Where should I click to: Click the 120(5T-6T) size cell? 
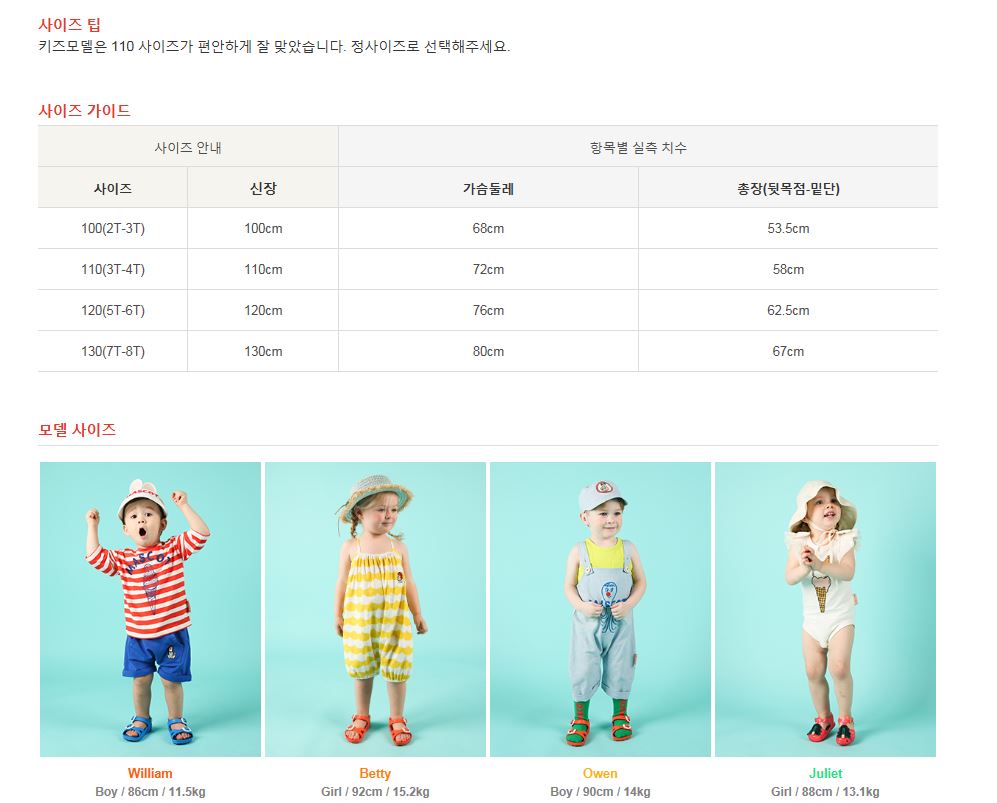click(x=113, y=311)
